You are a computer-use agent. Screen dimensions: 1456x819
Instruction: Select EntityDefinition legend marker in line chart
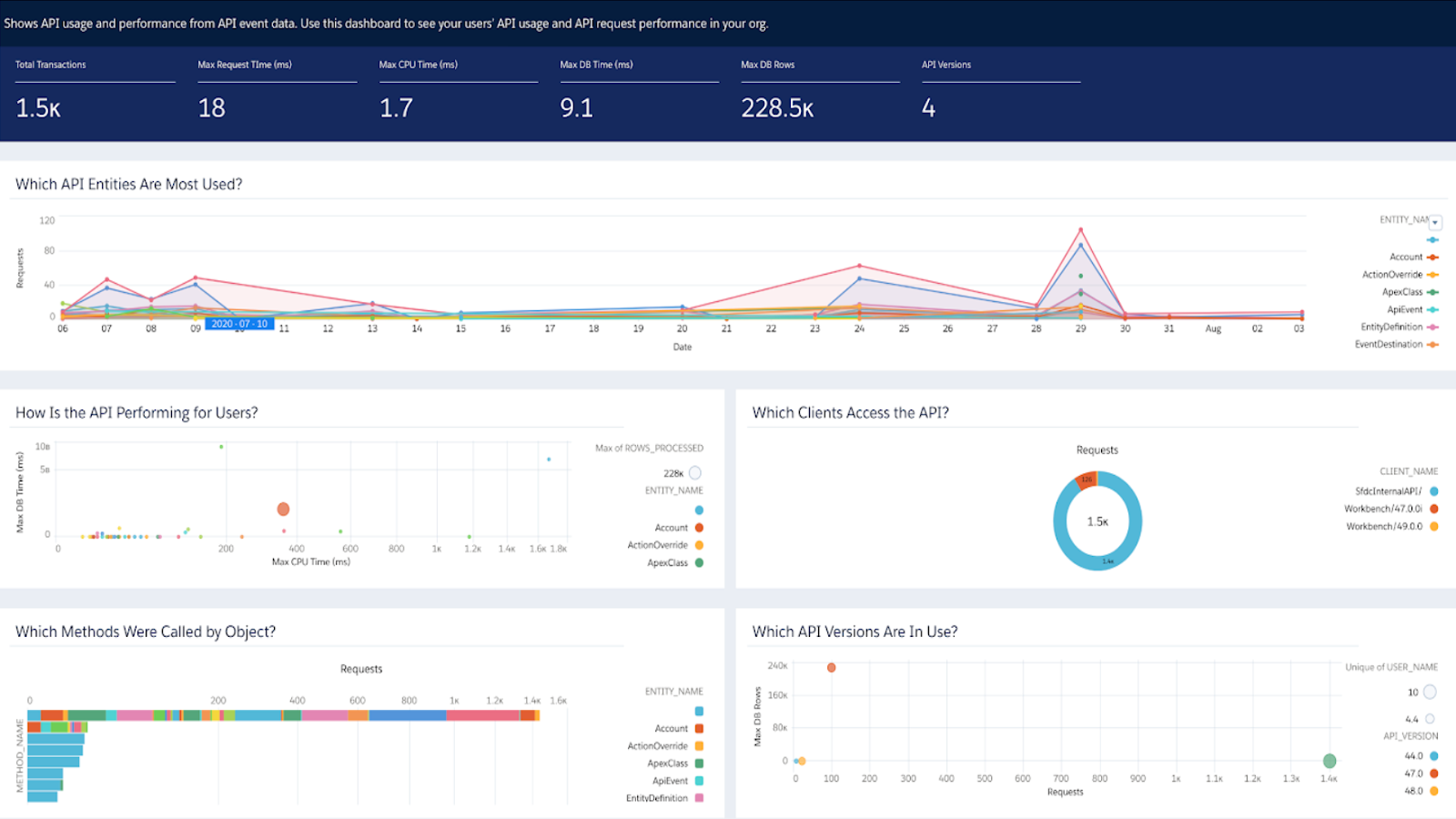[x=1432, y=328]
